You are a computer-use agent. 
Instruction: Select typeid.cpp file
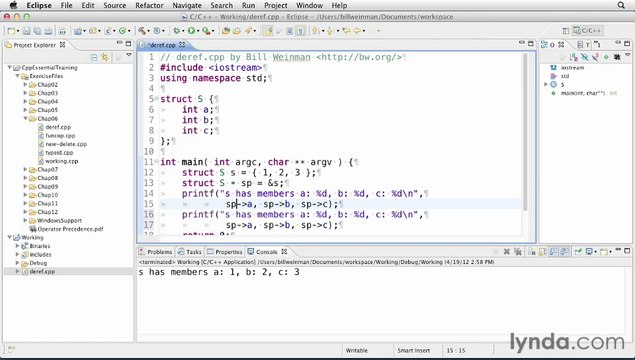point(59,153)
